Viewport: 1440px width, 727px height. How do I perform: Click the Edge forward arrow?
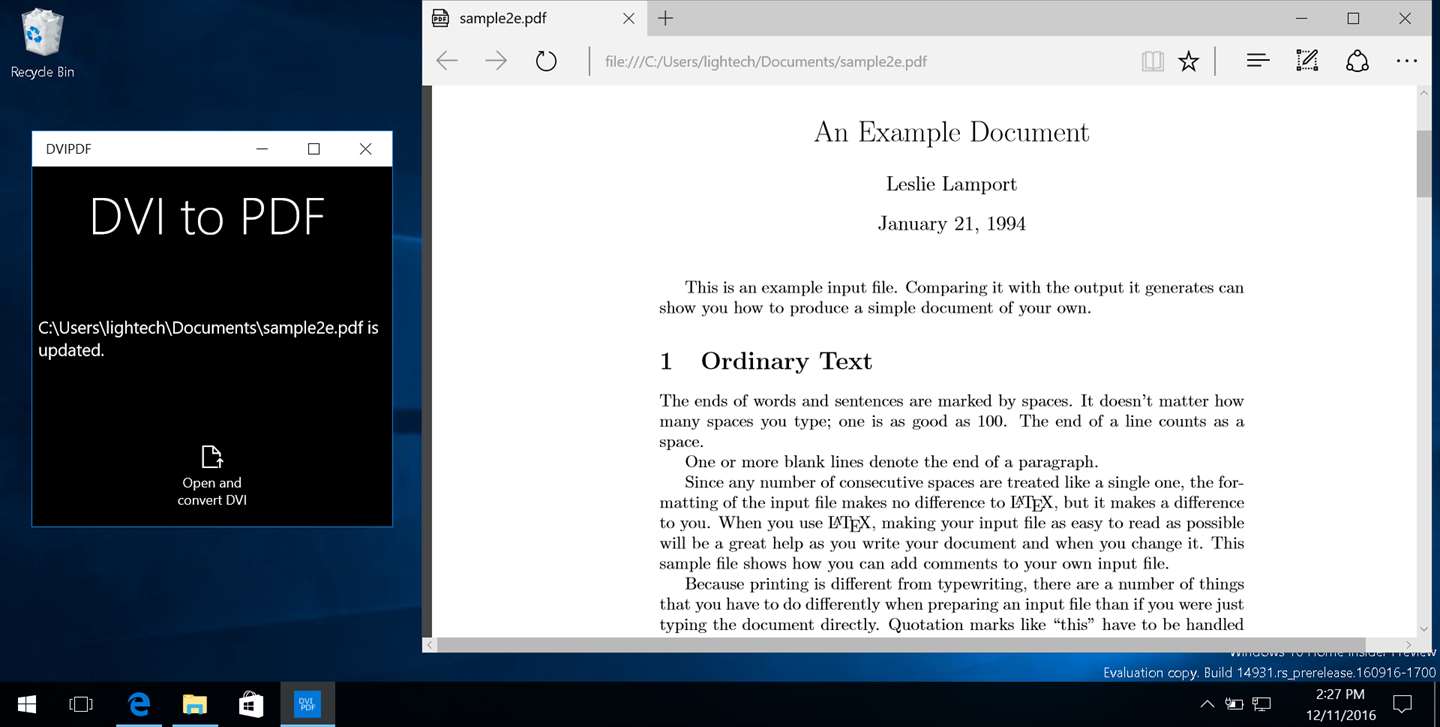tap(496, 61)
